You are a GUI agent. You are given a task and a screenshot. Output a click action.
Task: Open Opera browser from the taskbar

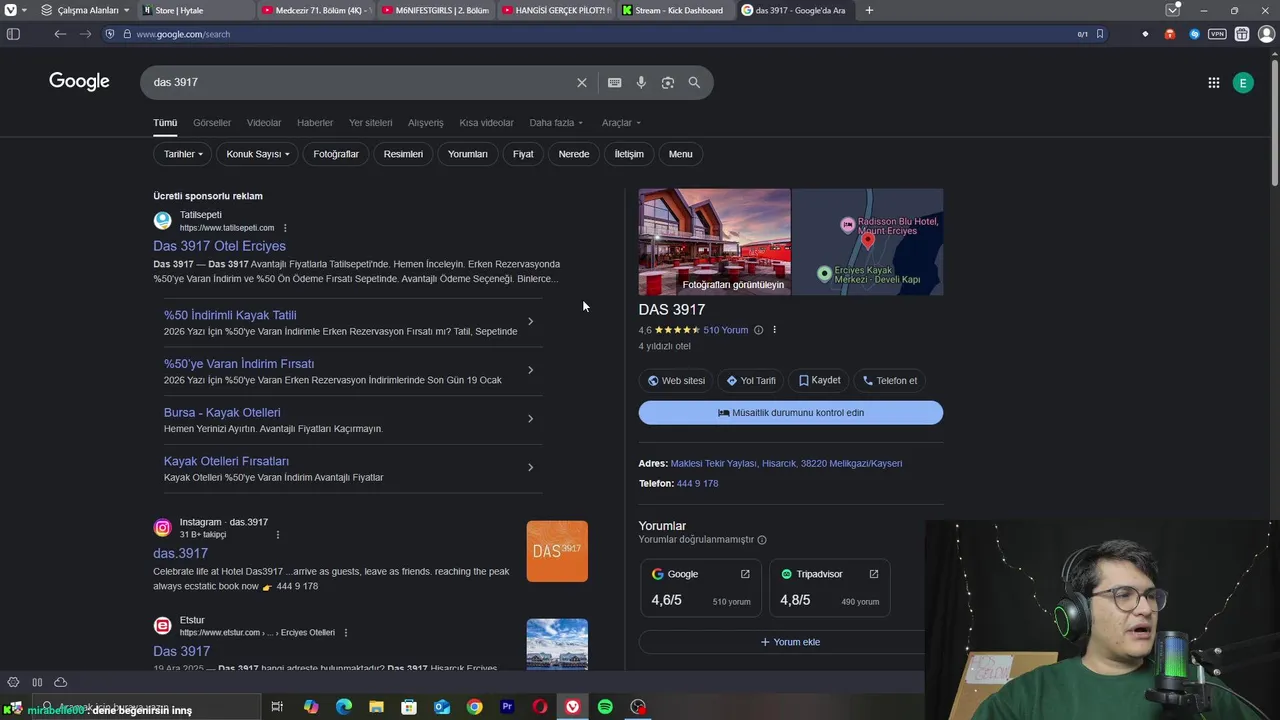point(540,707)
